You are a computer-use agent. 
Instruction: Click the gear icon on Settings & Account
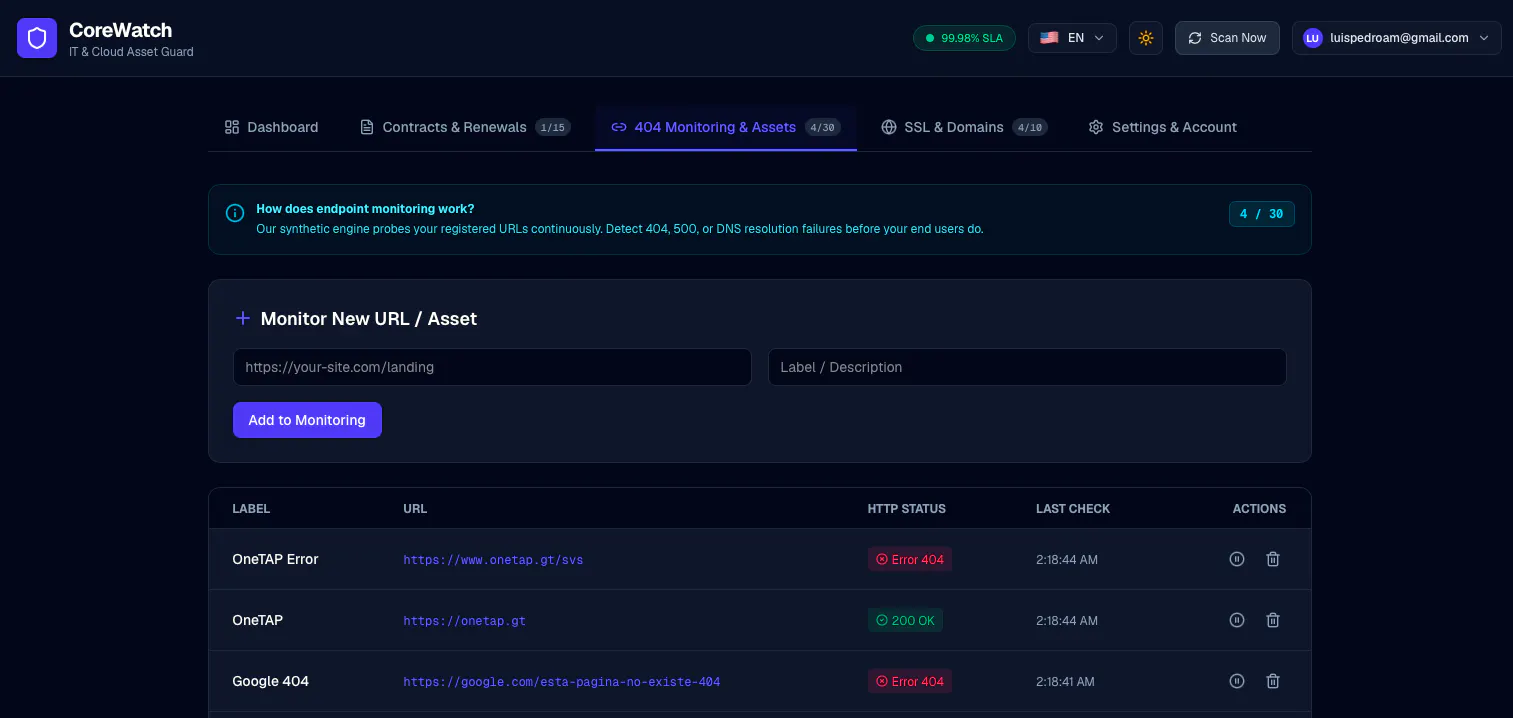pos(1096,127)
